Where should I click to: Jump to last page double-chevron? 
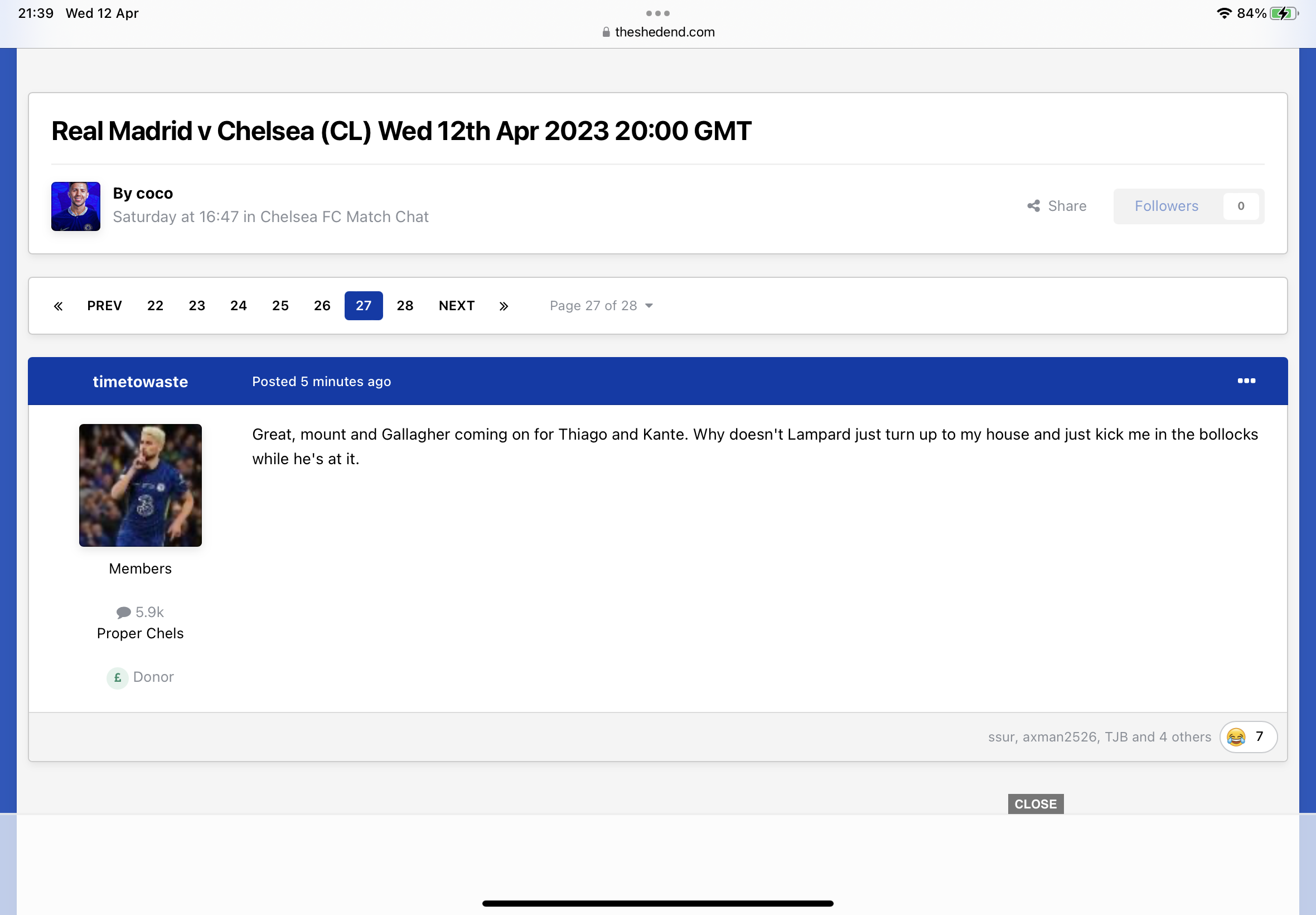coord(504,306)
